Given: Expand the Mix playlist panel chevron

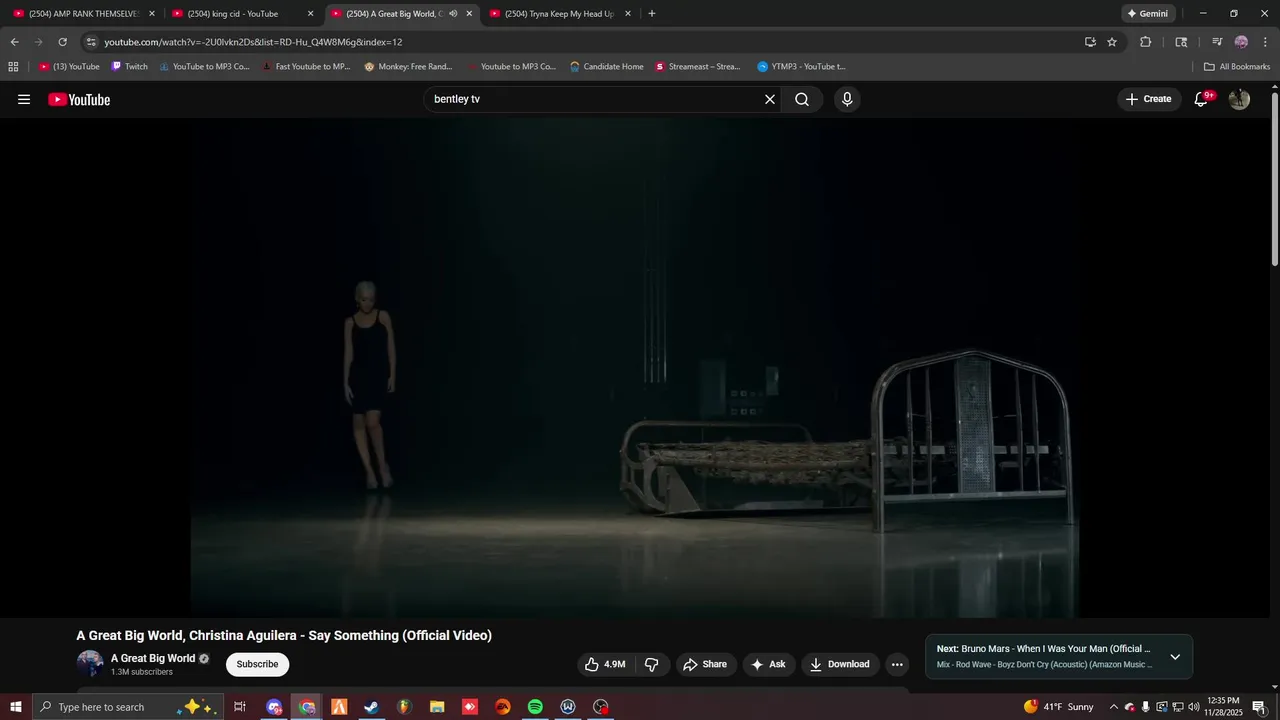Looking at the screenshot, I should pyautogui.click(x=1175, y=657).
